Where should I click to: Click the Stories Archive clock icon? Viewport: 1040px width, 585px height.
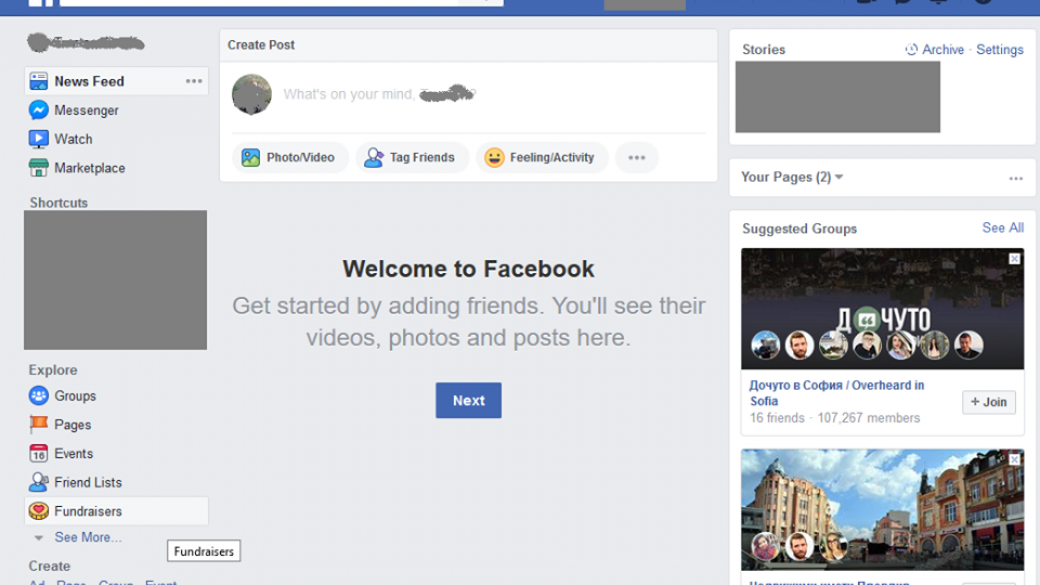tap(911, 49)
